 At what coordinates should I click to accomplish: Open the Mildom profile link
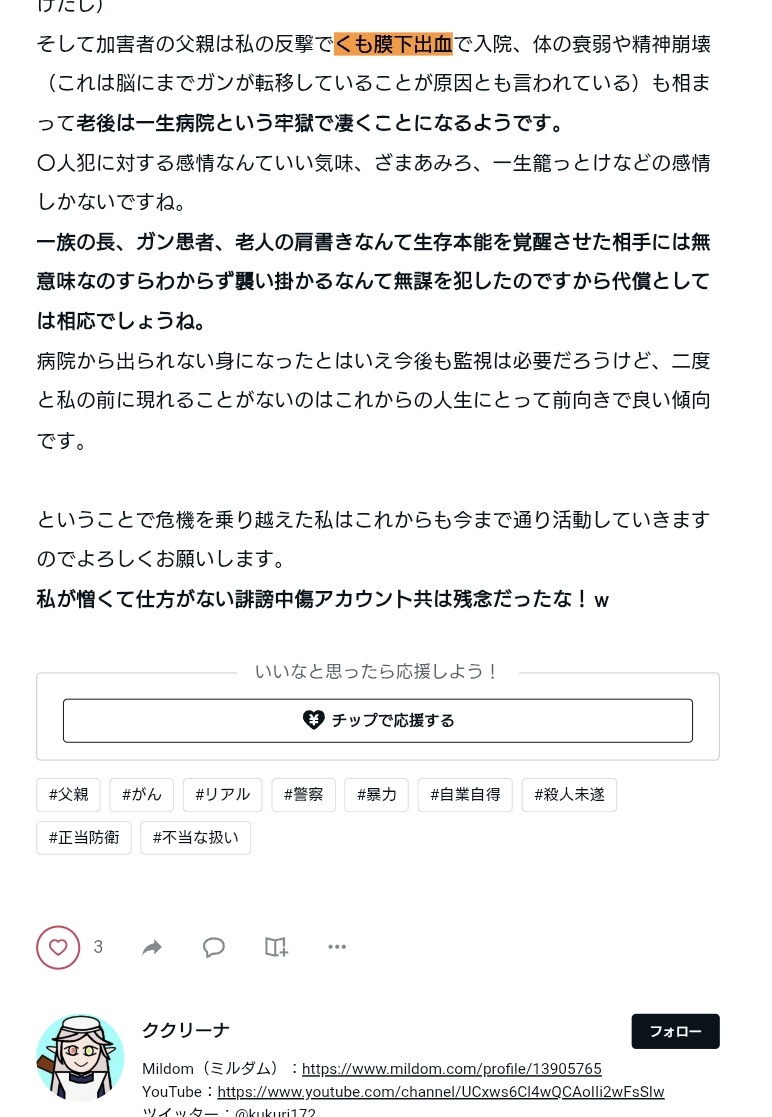coord(452,1069)
